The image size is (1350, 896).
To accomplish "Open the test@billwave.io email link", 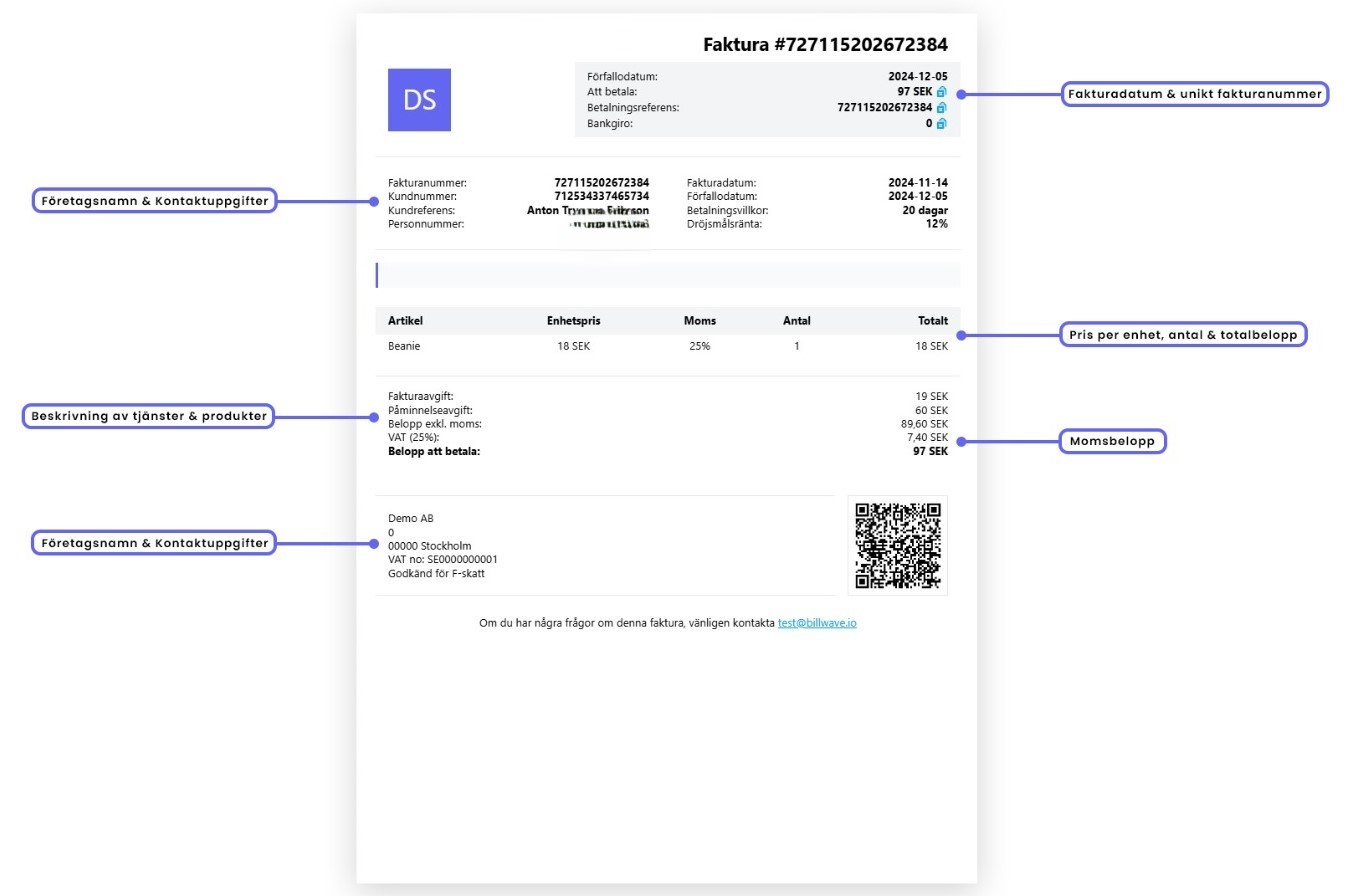I will pyautogui.click(x=817, y=623).
